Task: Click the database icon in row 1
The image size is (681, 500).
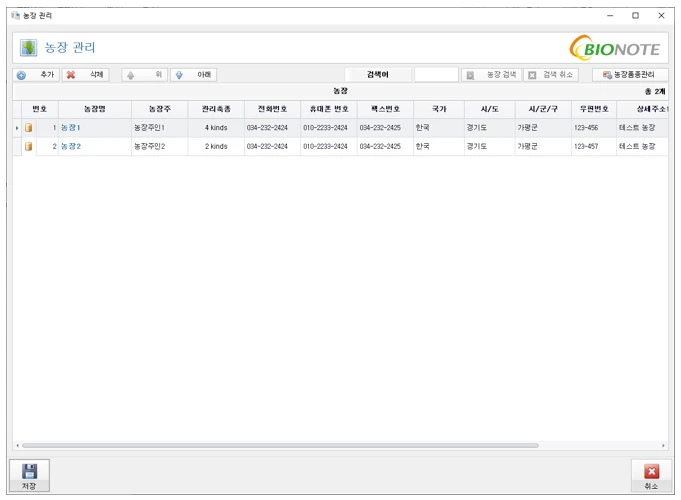Action: (29, 128)
